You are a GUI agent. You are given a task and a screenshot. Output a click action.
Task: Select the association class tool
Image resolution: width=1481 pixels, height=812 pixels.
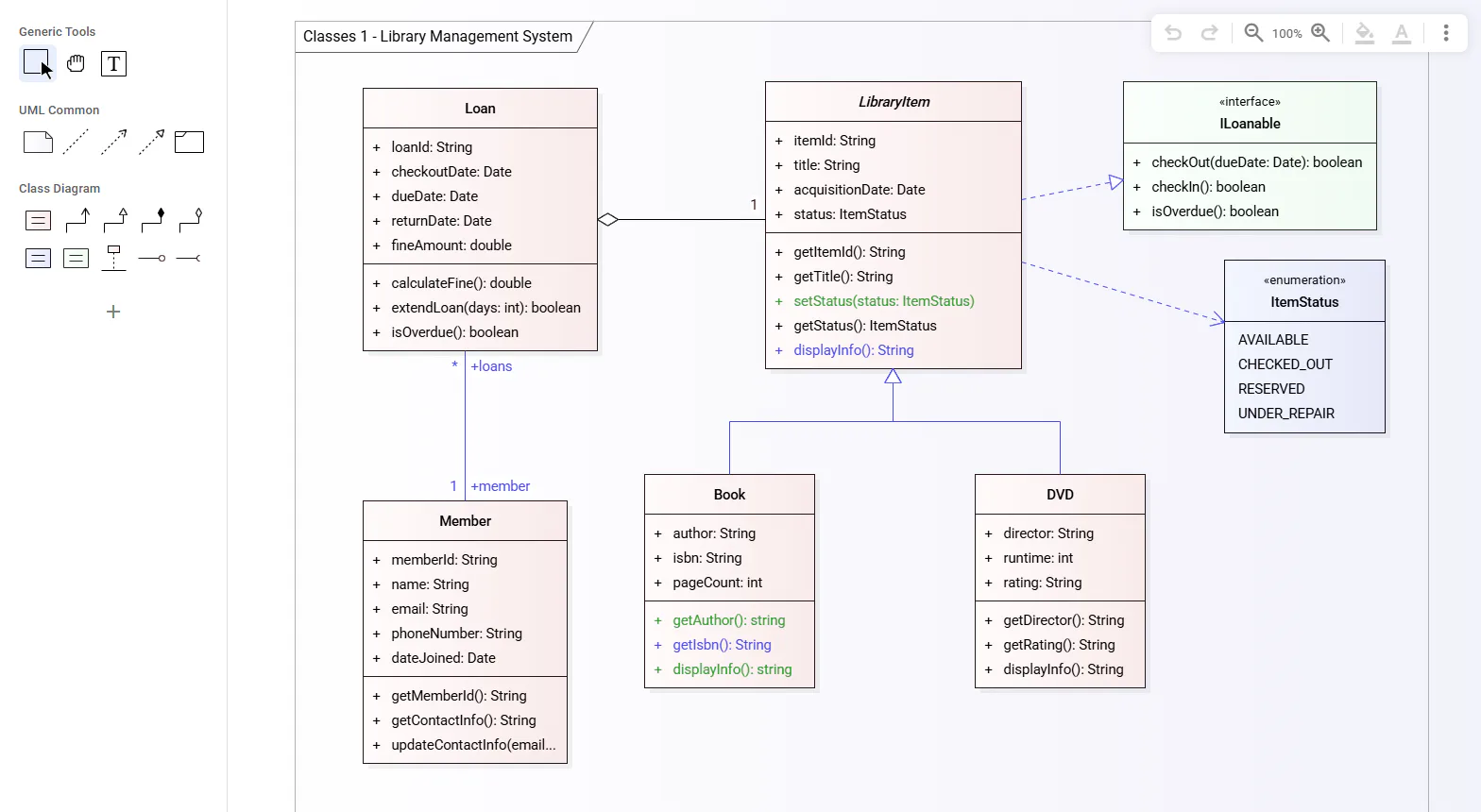[113, 258]
